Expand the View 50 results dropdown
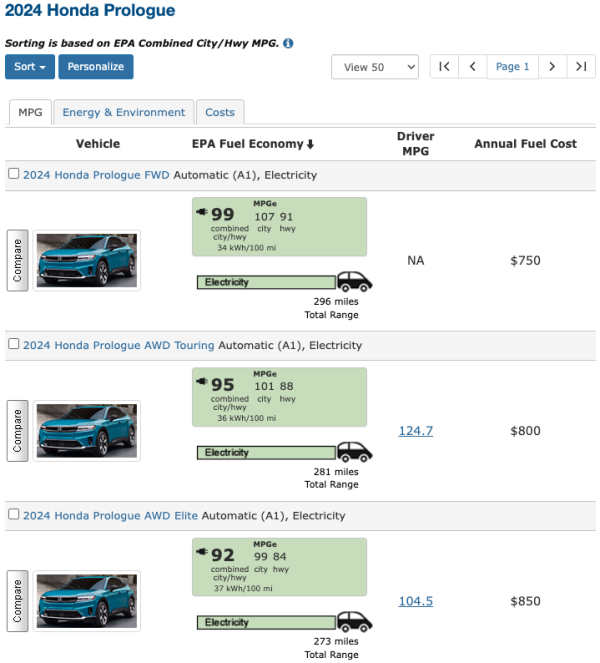Viewport: 600px width, 663px height. 375,67
